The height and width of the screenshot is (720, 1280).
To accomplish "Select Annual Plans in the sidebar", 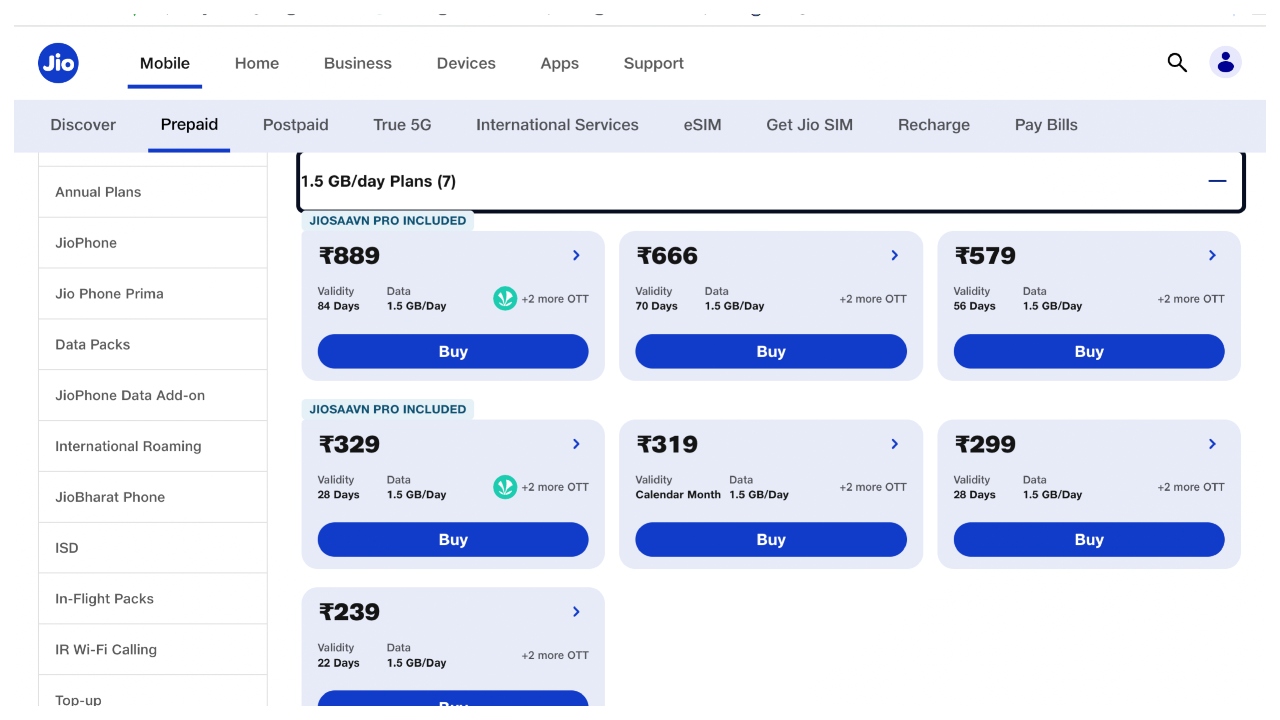I will pos(98,192).
